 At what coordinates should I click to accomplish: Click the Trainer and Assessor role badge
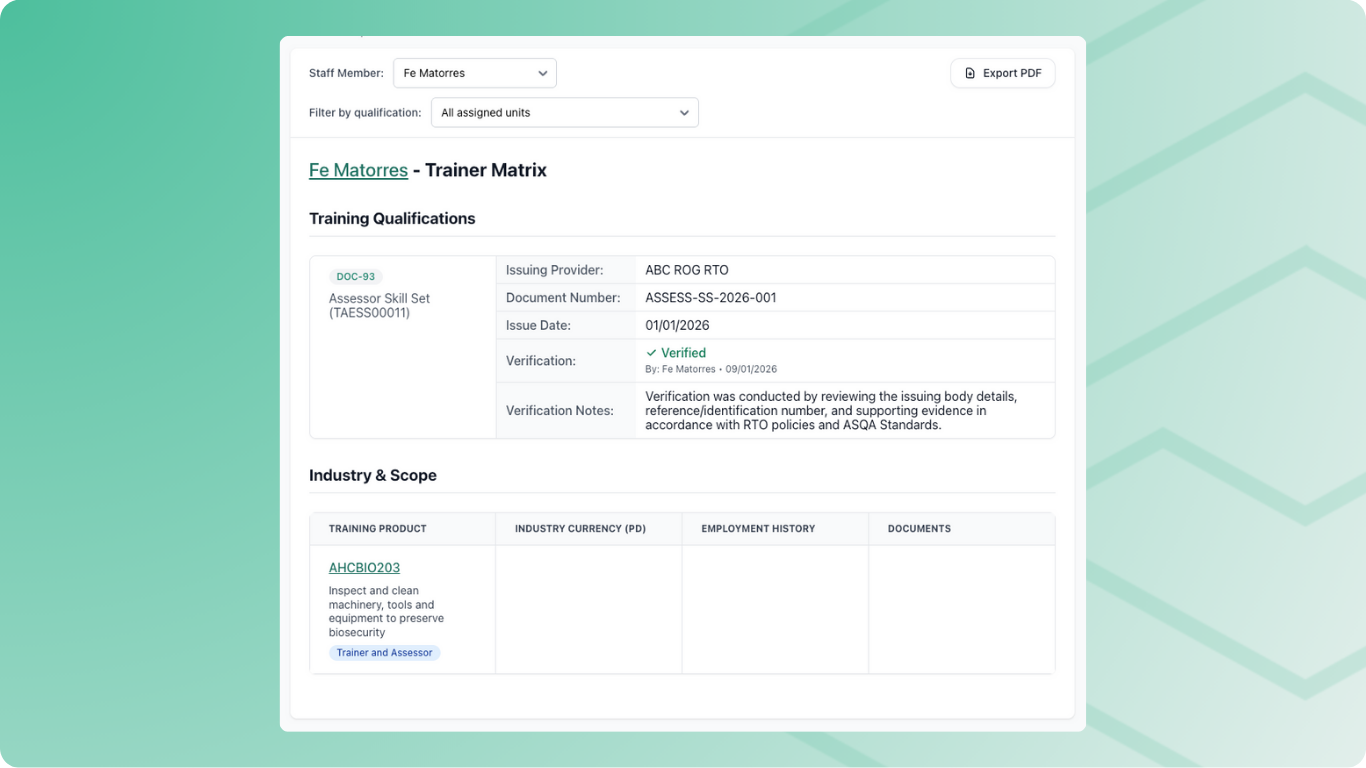384,652
